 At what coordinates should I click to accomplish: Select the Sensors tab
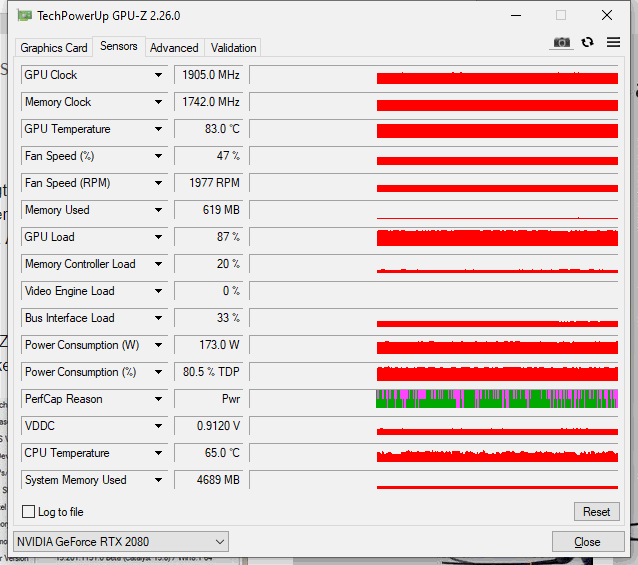(118, 46)
